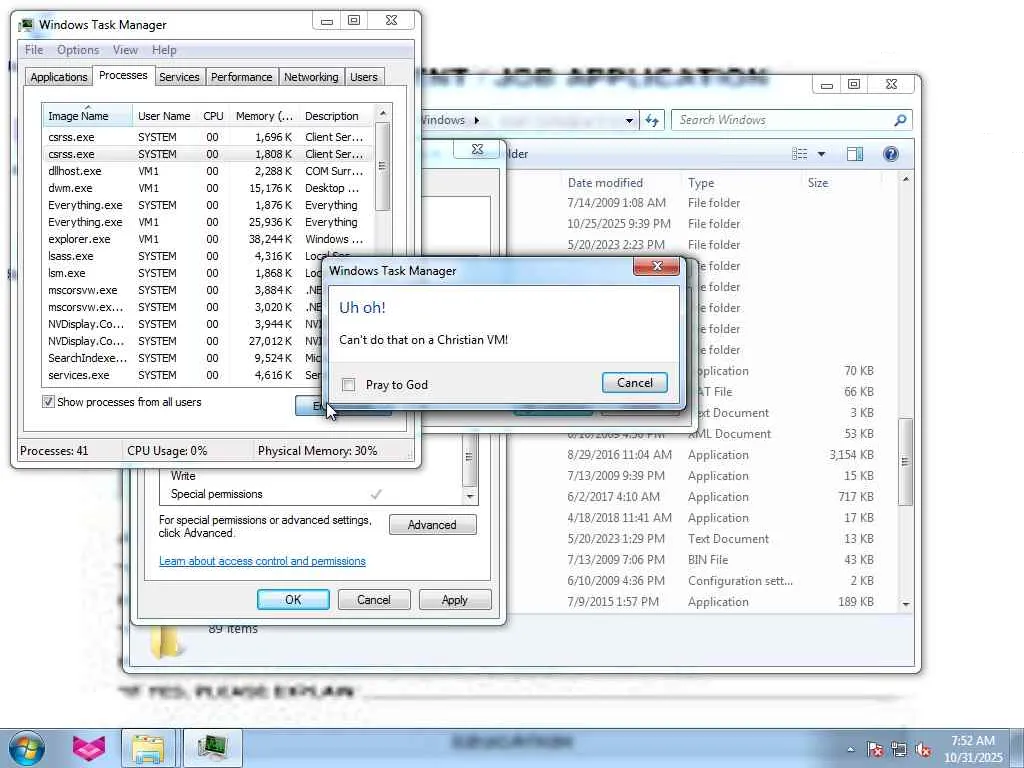
Task: Switch to Users tab
Action: pos(364,77)
